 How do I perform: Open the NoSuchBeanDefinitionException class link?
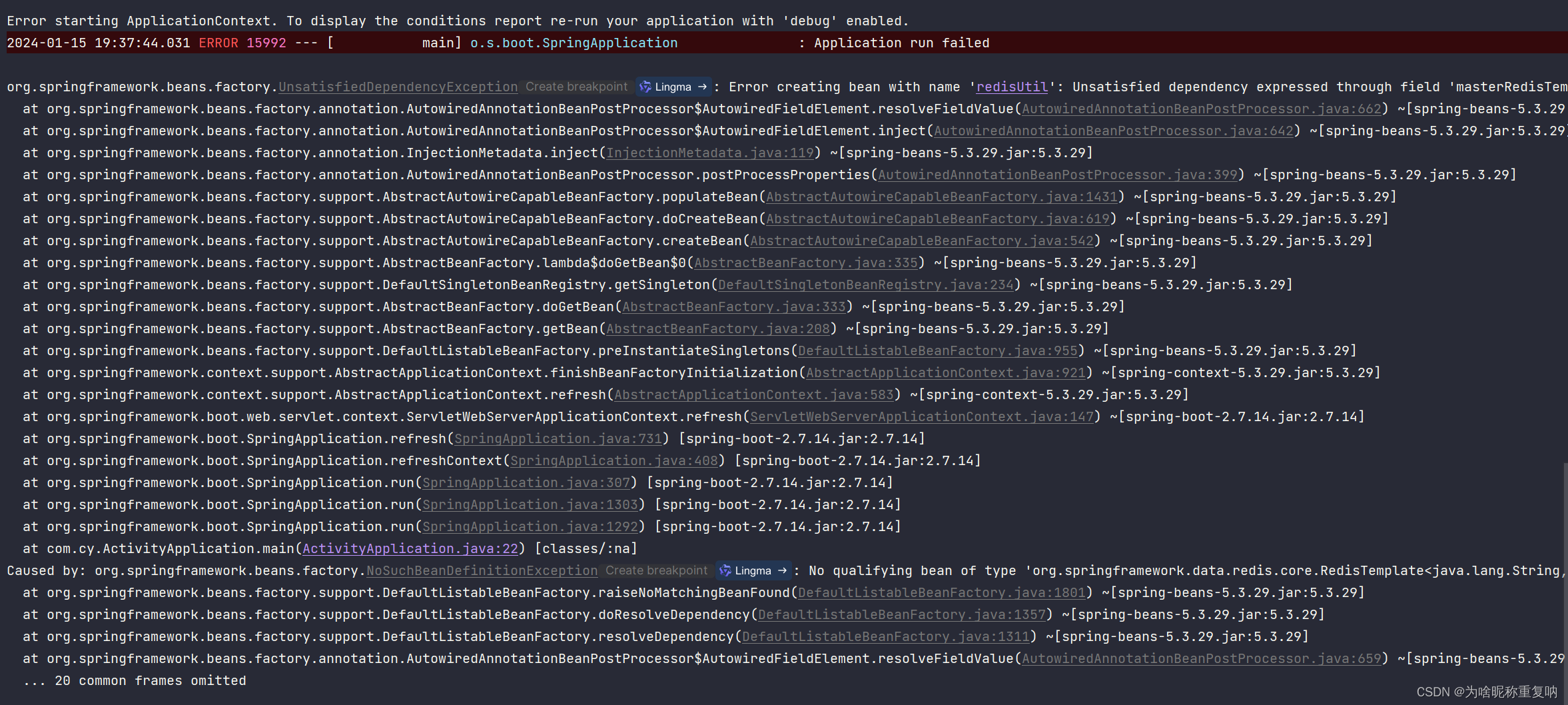pos(482,570)
